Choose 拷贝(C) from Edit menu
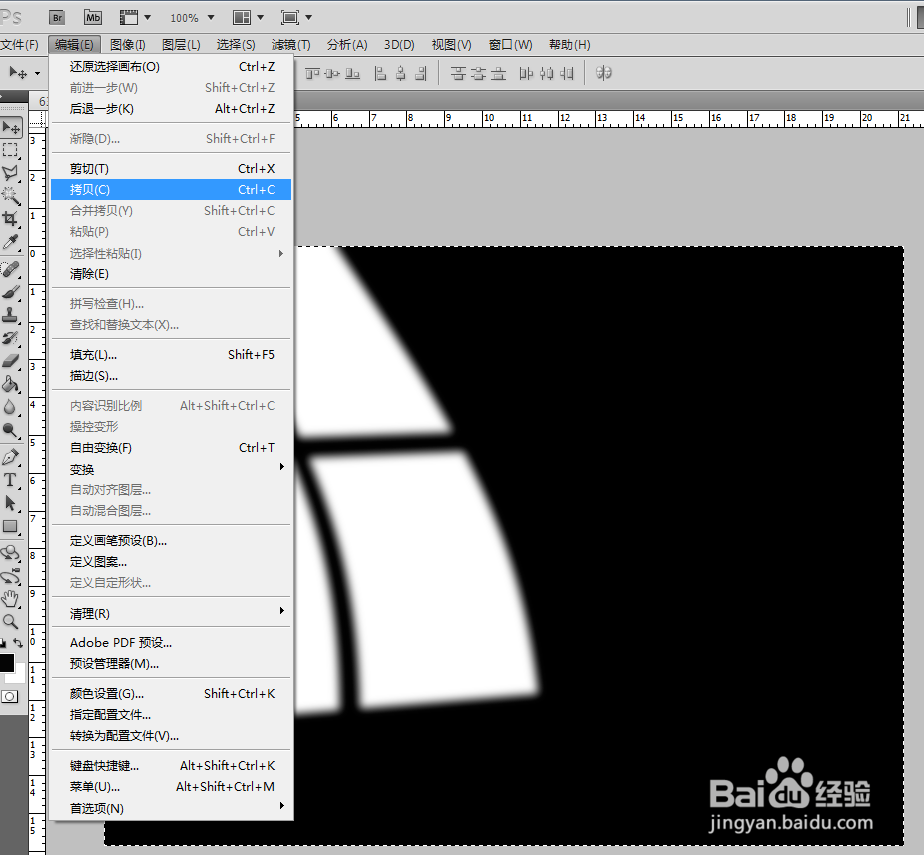The height and width of the screenshot is (855, 924). [x=171, y=190]
